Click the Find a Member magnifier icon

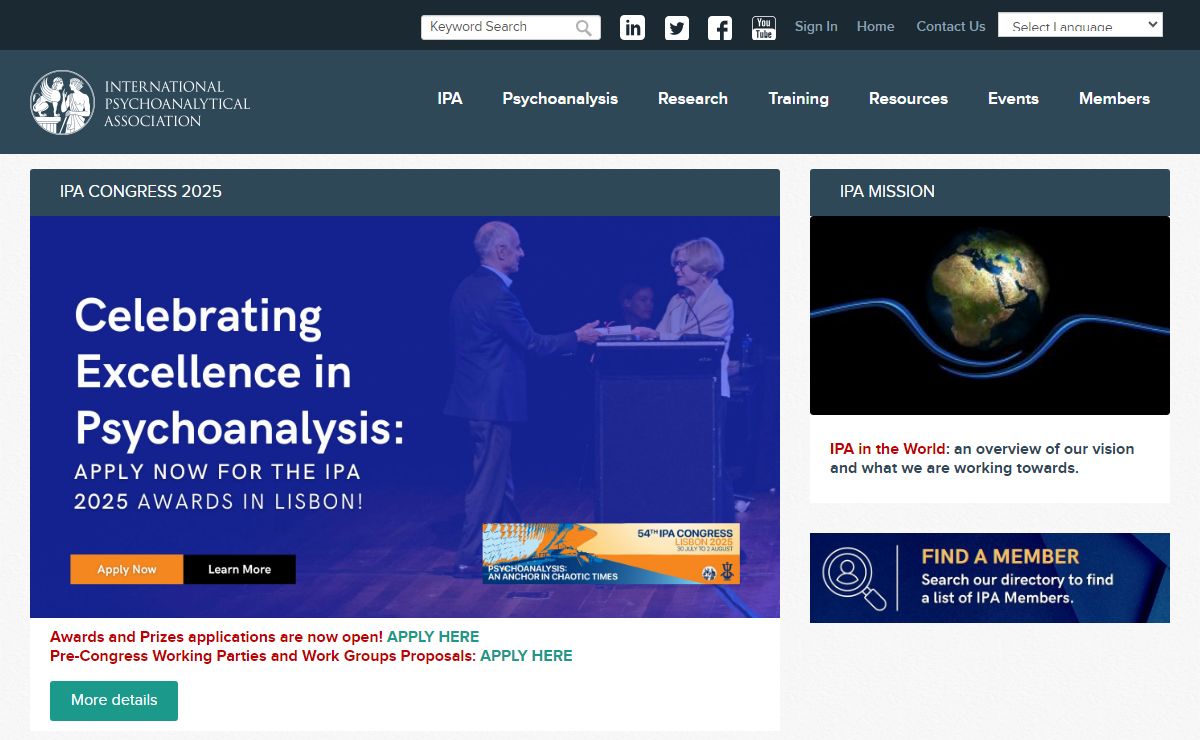click(x=854, y=578)
